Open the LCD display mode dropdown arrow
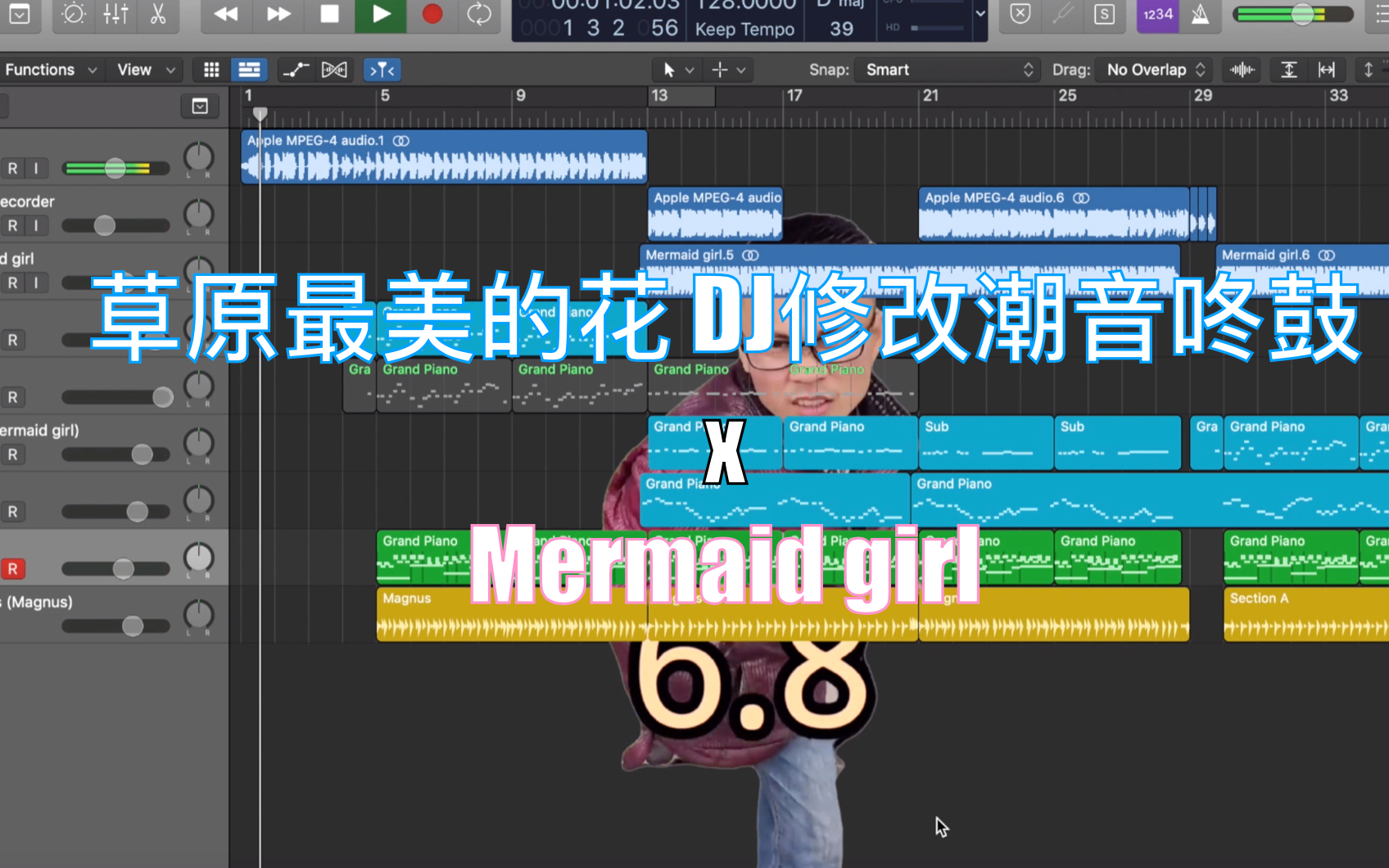This screenshot has height=868, width=1389. coord(980,14)
